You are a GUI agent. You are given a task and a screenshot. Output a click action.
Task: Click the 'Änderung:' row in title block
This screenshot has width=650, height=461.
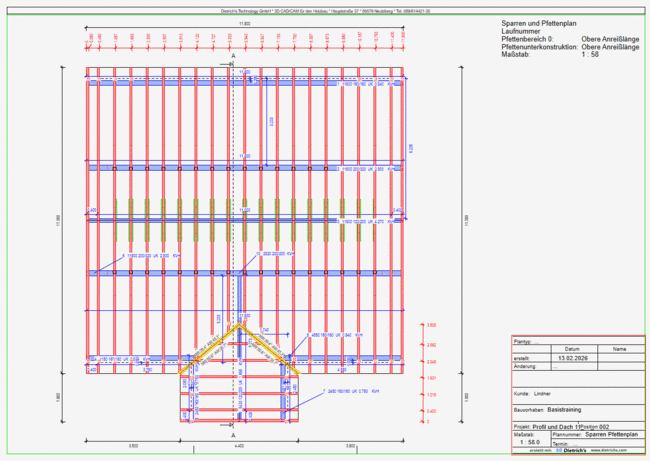point(526,367)
